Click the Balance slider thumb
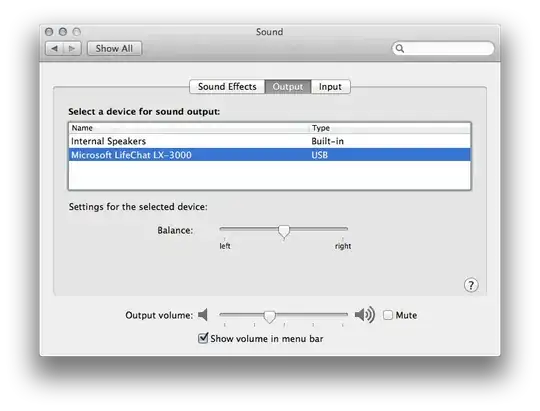This screenshot has width=540, height=411. 284,231
